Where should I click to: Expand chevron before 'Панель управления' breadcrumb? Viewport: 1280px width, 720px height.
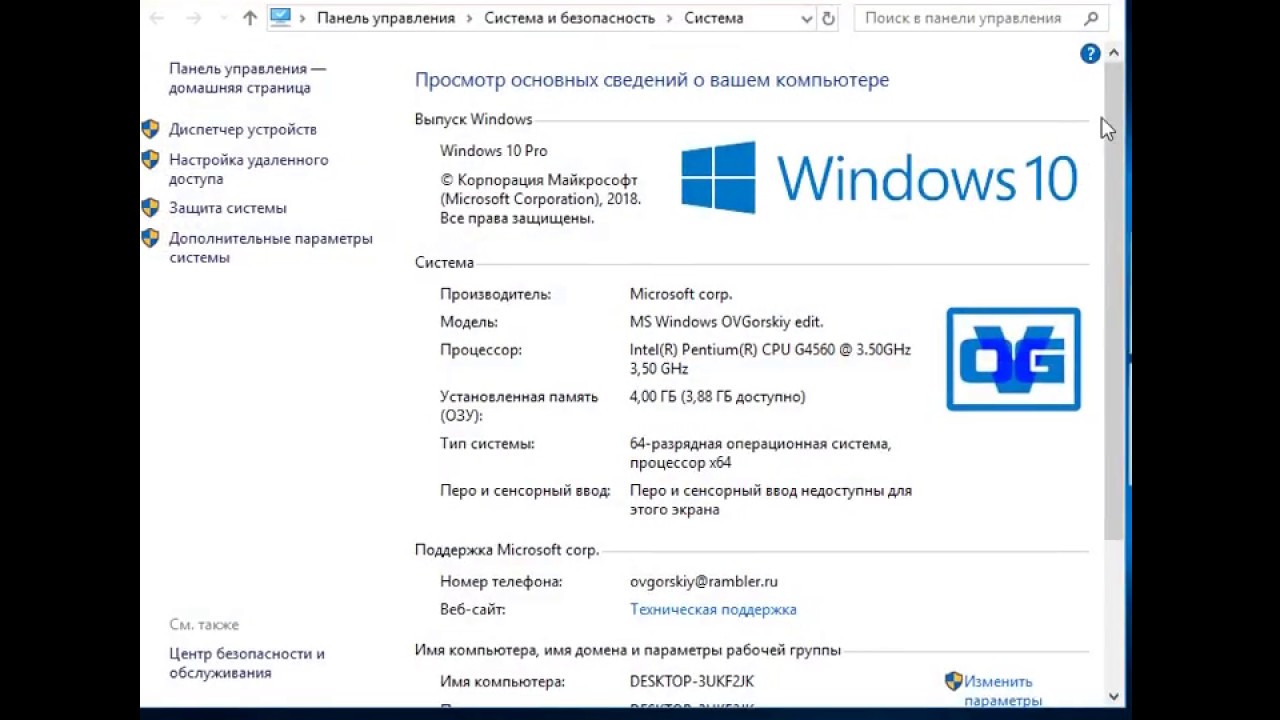(x=303, y=18)
